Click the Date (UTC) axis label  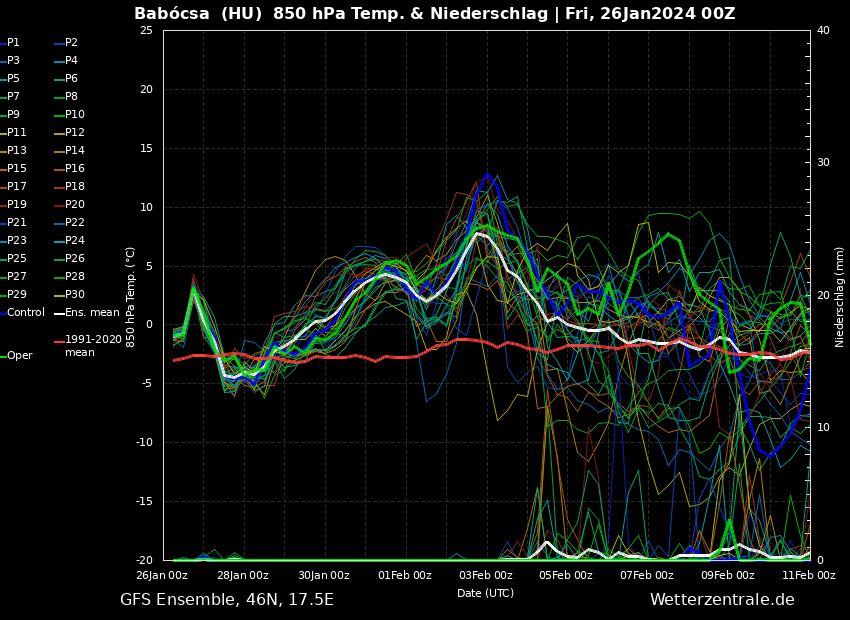click(485, 594)
